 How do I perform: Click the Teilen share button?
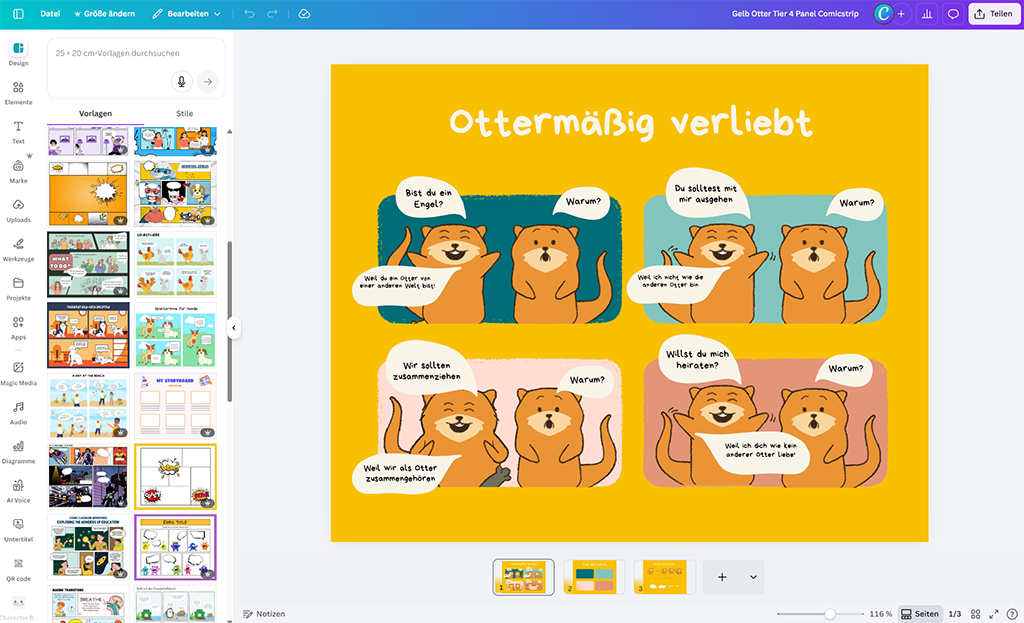coord(994,14)
